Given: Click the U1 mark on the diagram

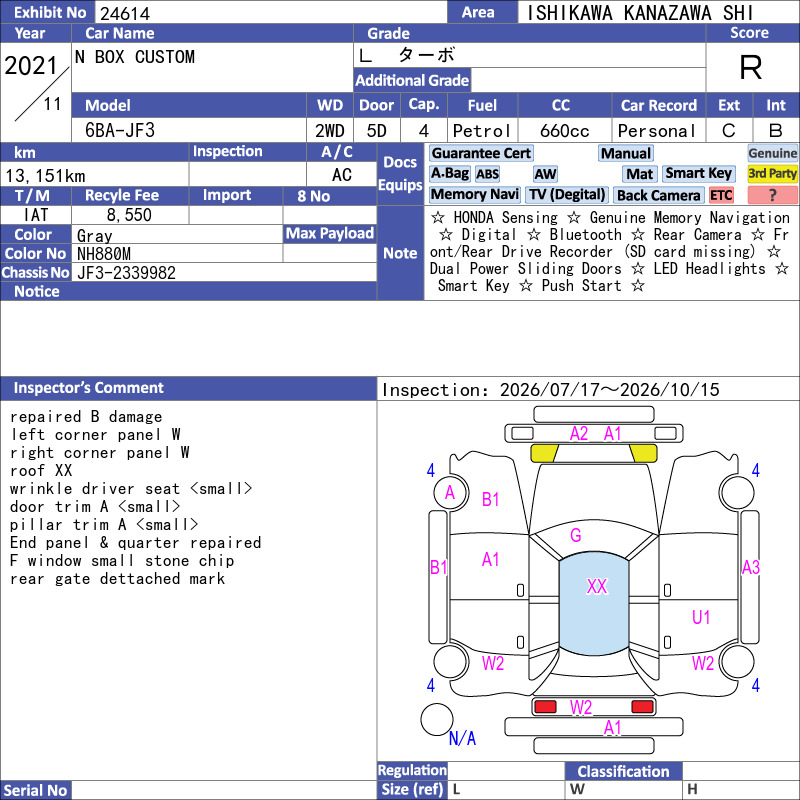Looking at the screenshot, I should (x=701, y=617).
